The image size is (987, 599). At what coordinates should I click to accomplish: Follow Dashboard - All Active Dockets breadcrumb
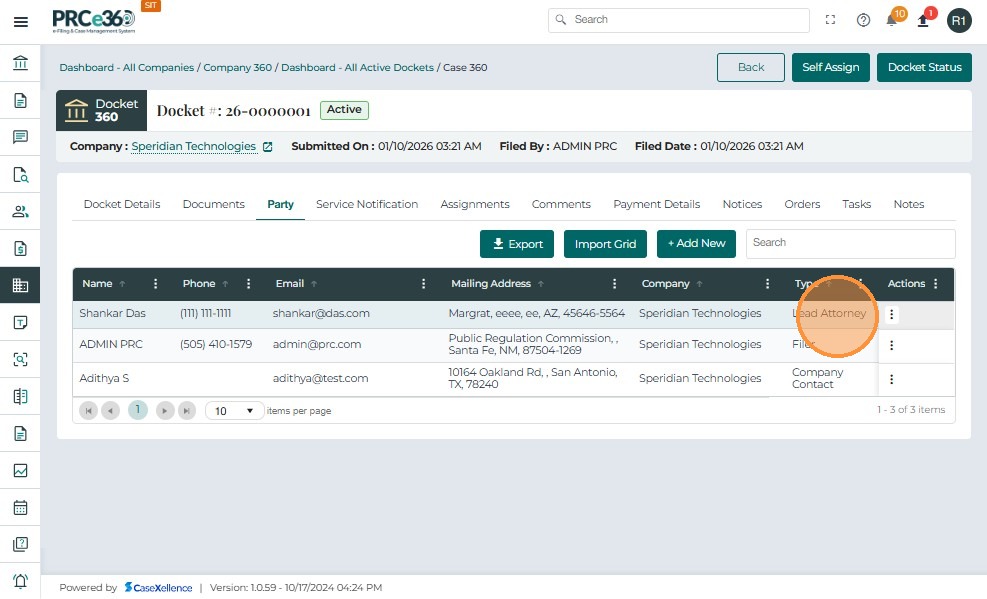coord(358,67)
